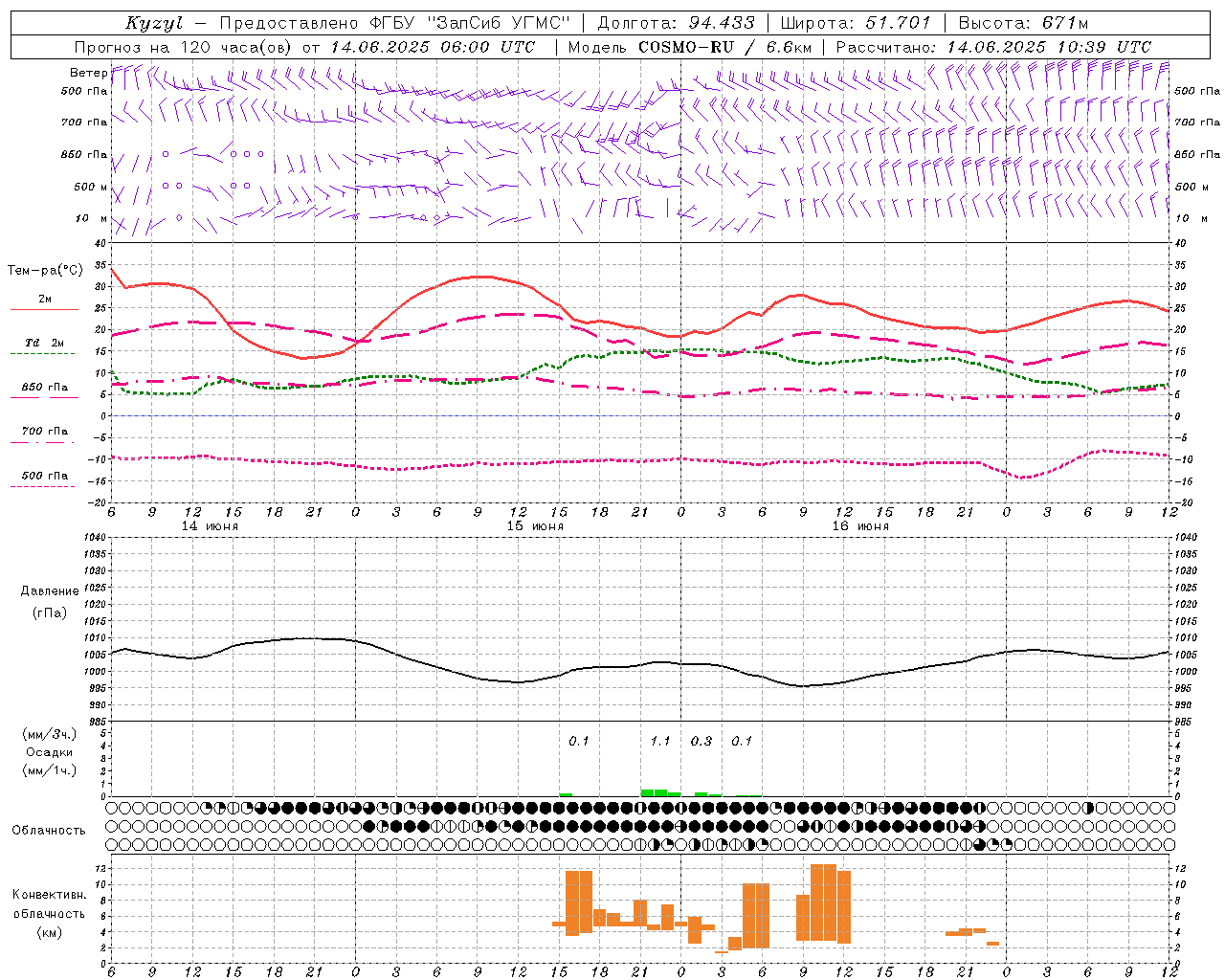This screenshot has height=980, width=1225.
Task: Click the "Облачность" cloud cover label
Action: pyautogui.click(x=49, y=830)
